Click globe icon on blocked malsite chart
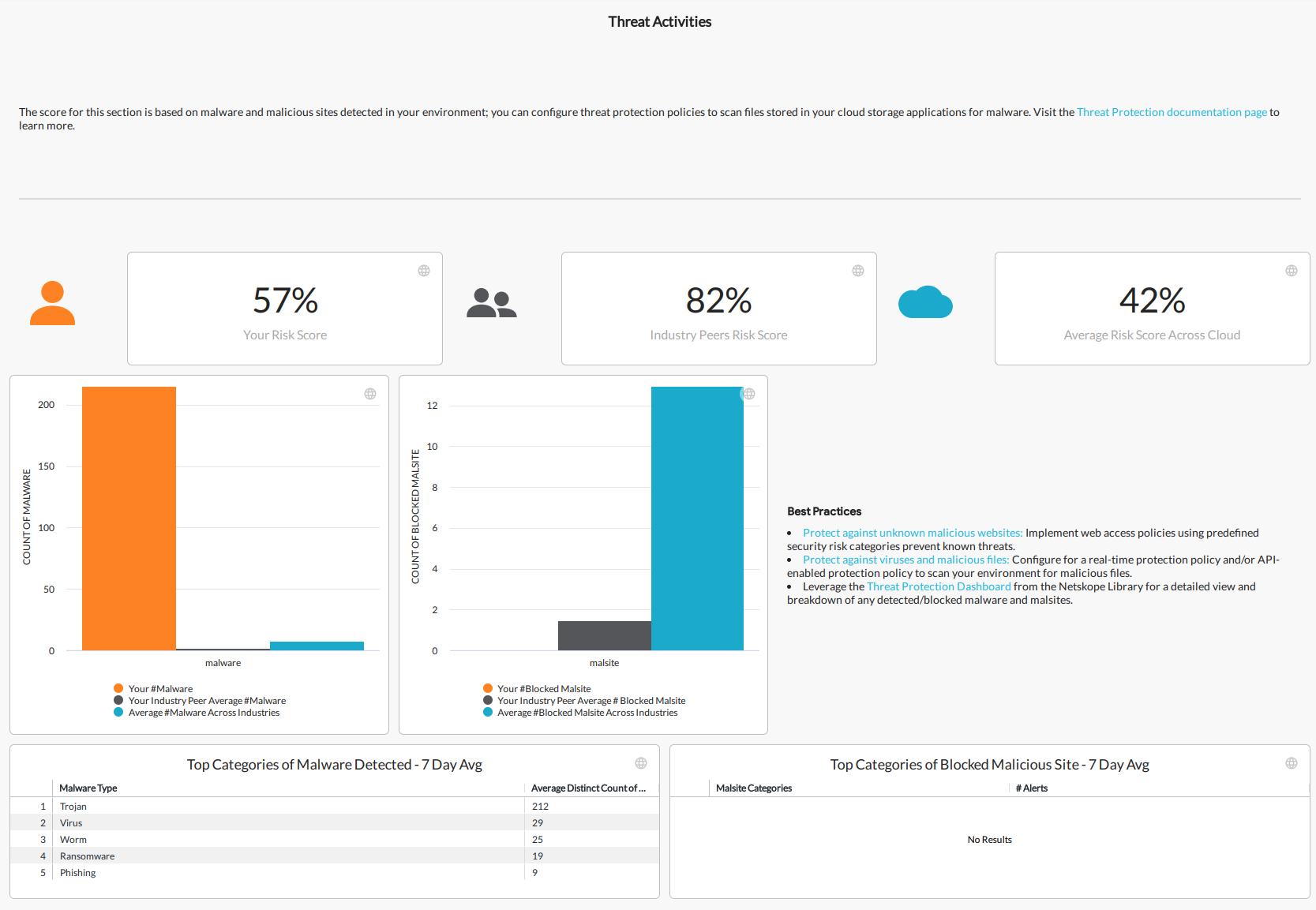 click(749, 394)
